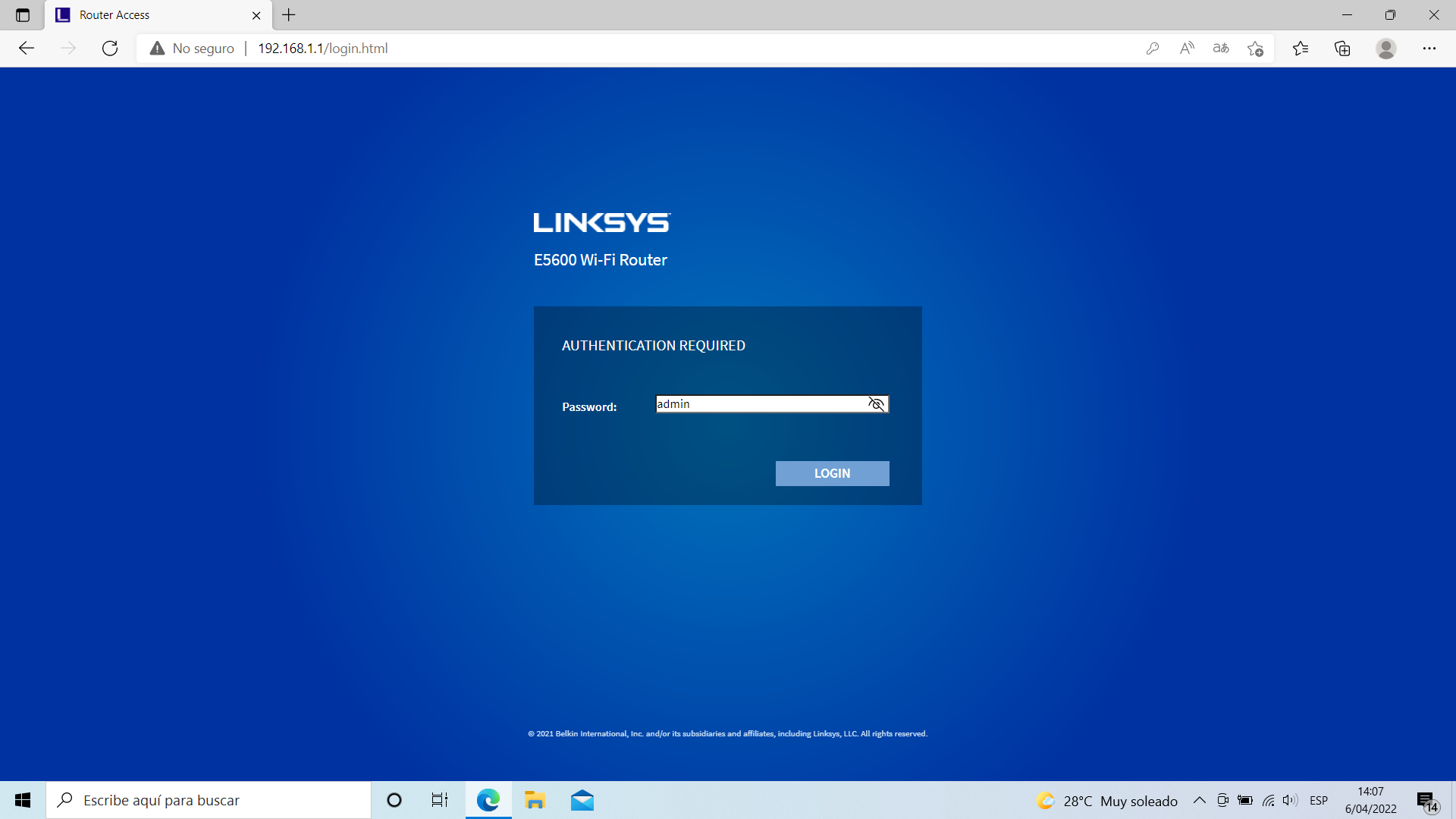This screenshot has height=819, width=1456.
Task: Click the No seguro site warning
Action: coord(193,49)
